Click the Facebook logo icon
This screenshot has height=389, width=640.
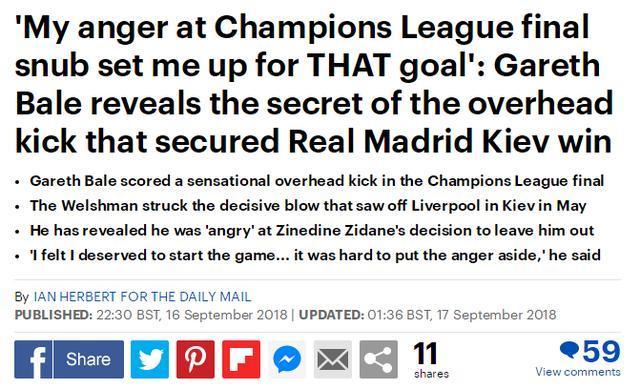pos(33,359)
